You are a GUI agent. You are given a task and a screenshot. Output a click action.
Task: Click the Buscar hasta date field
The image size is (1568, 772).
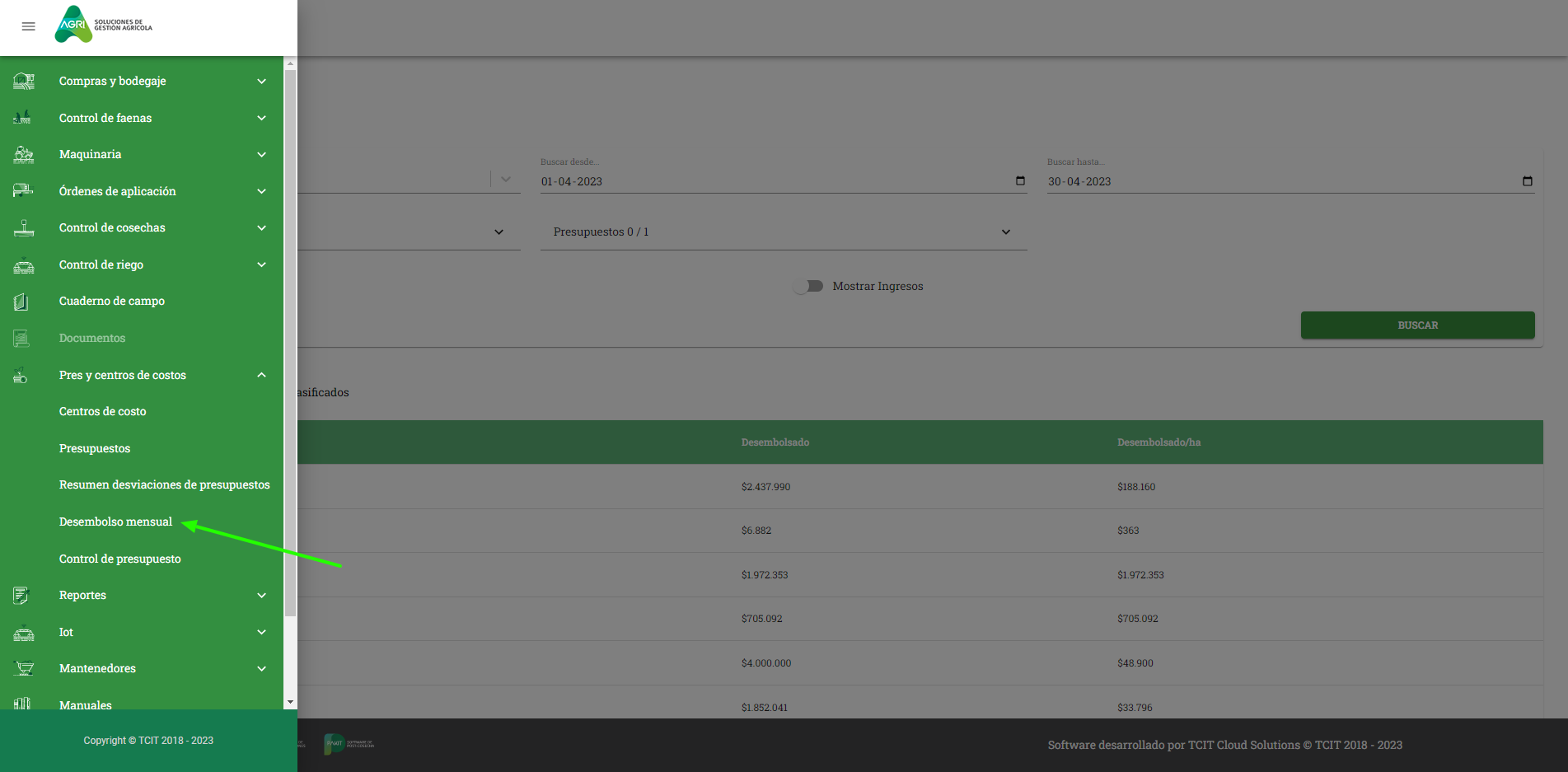click(1290, 181)
